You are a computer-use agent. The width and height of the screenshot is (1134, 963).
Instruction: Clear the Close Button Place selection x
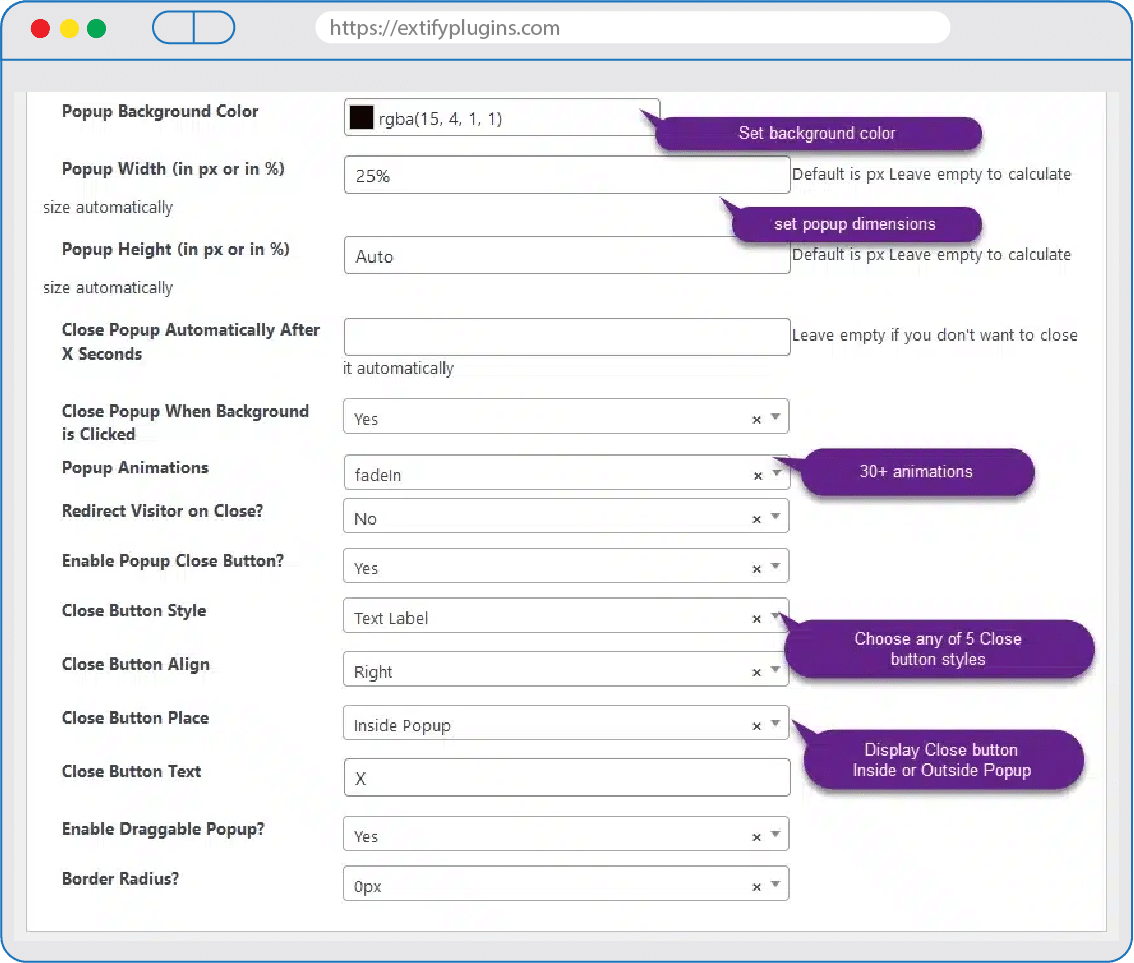(757, 726)
